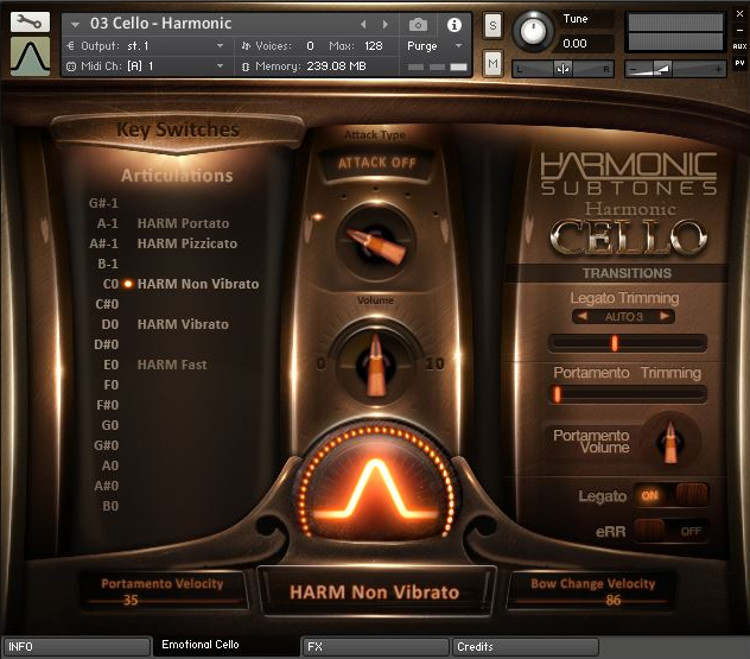
Task: Adjust the pan slider between L and R
Action: (x=562, y=69)
